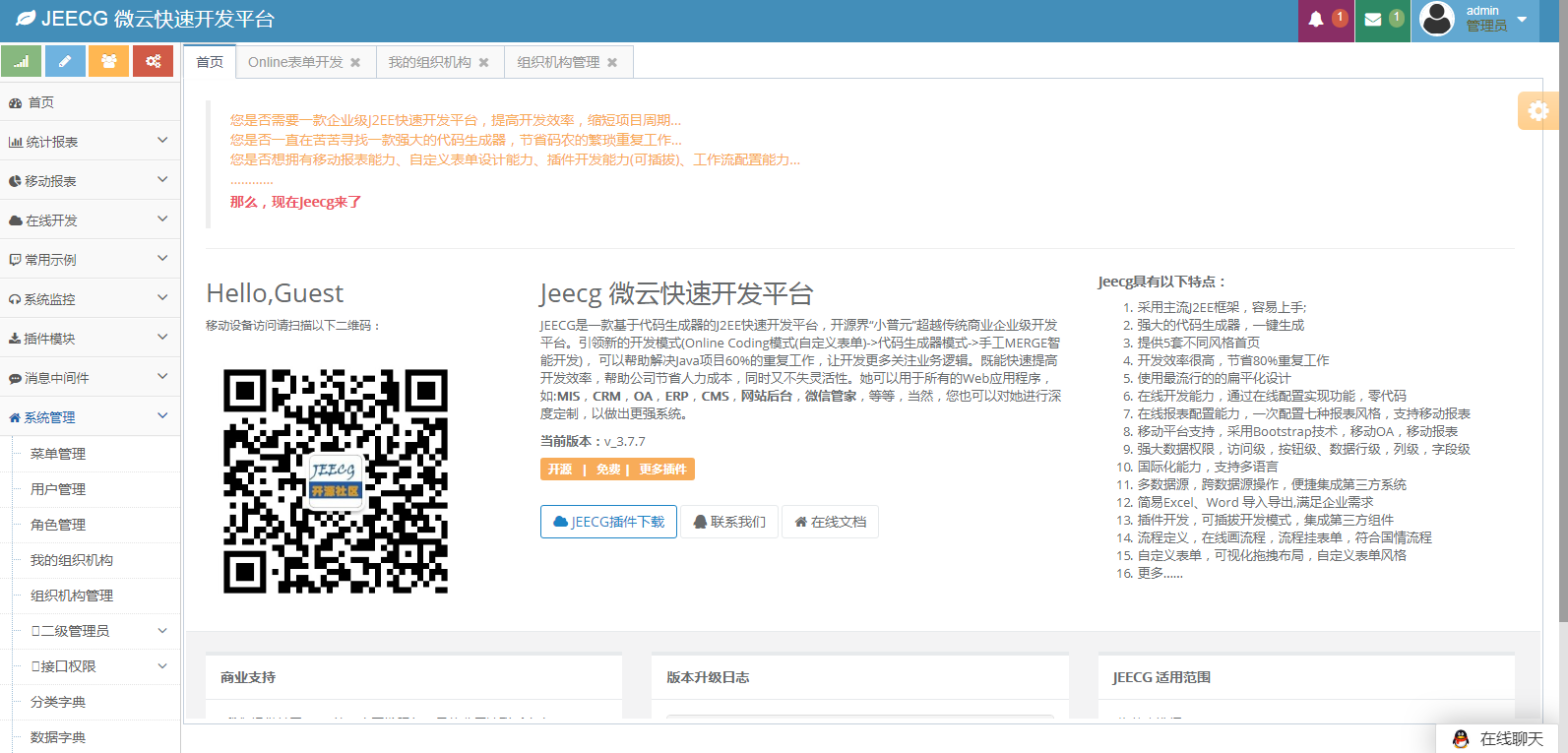1568x753 pixels.
Task: Switch to the 首页 tab
Action: pyautogui.click(x=210, y=62)
